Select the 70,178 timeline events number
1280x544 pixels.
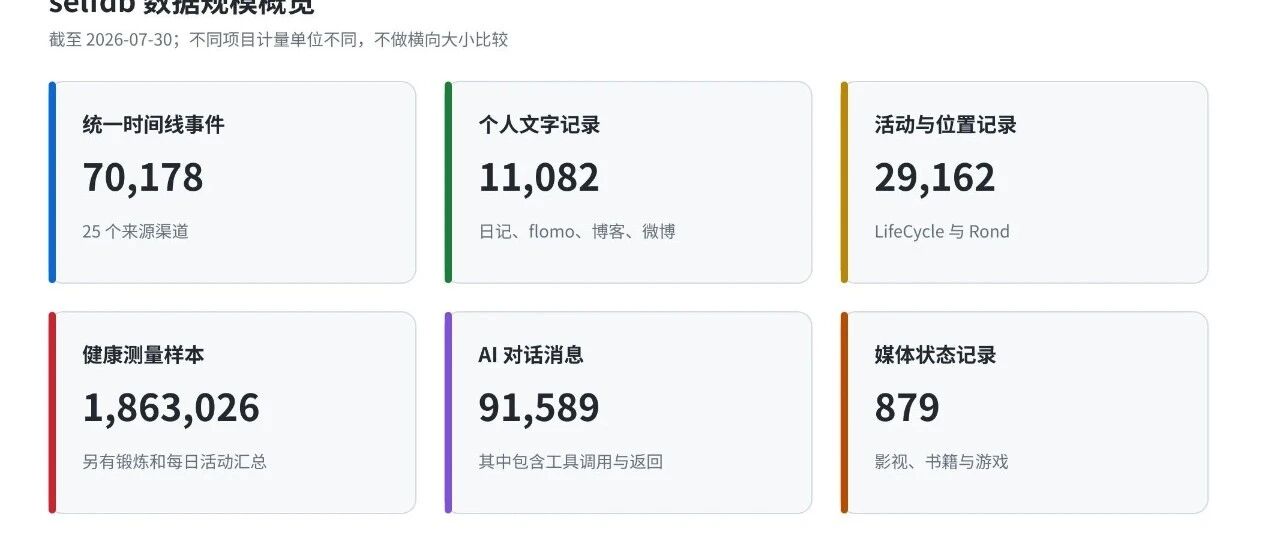143,177
